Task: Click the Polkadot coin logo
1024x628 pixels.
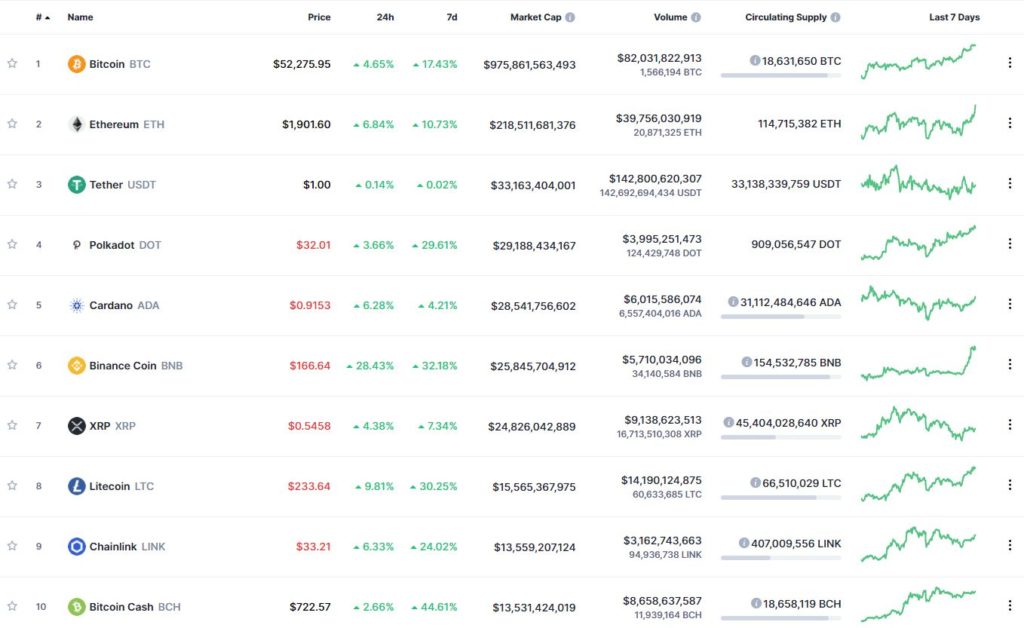Action: point(76,245)
